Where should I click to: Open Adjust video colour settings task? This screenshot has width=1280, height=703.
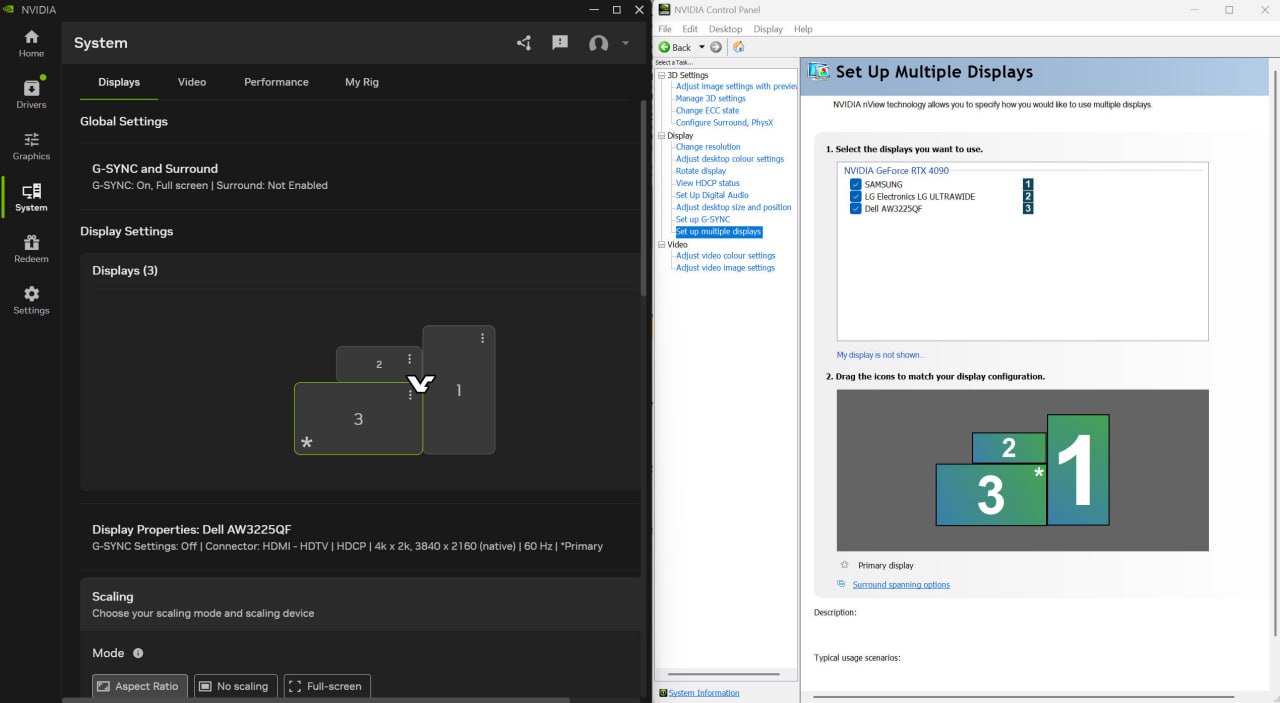click(x=726, y=256)
